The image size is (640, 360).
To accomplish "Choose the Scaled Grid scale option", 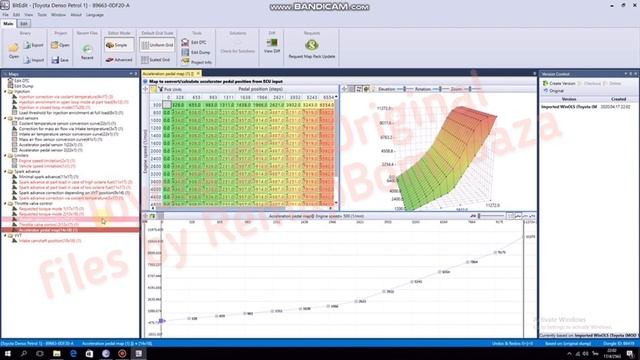I will (x=156, y=60).
